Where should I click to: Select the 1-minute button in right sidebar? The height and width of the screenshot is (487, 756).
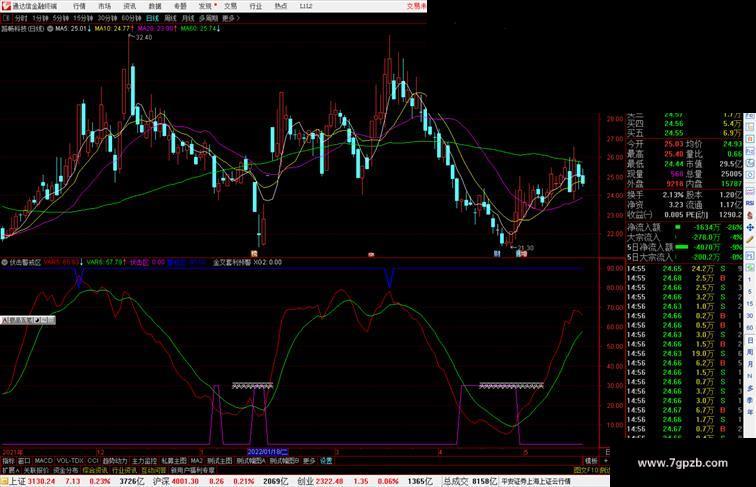(750, 280)
